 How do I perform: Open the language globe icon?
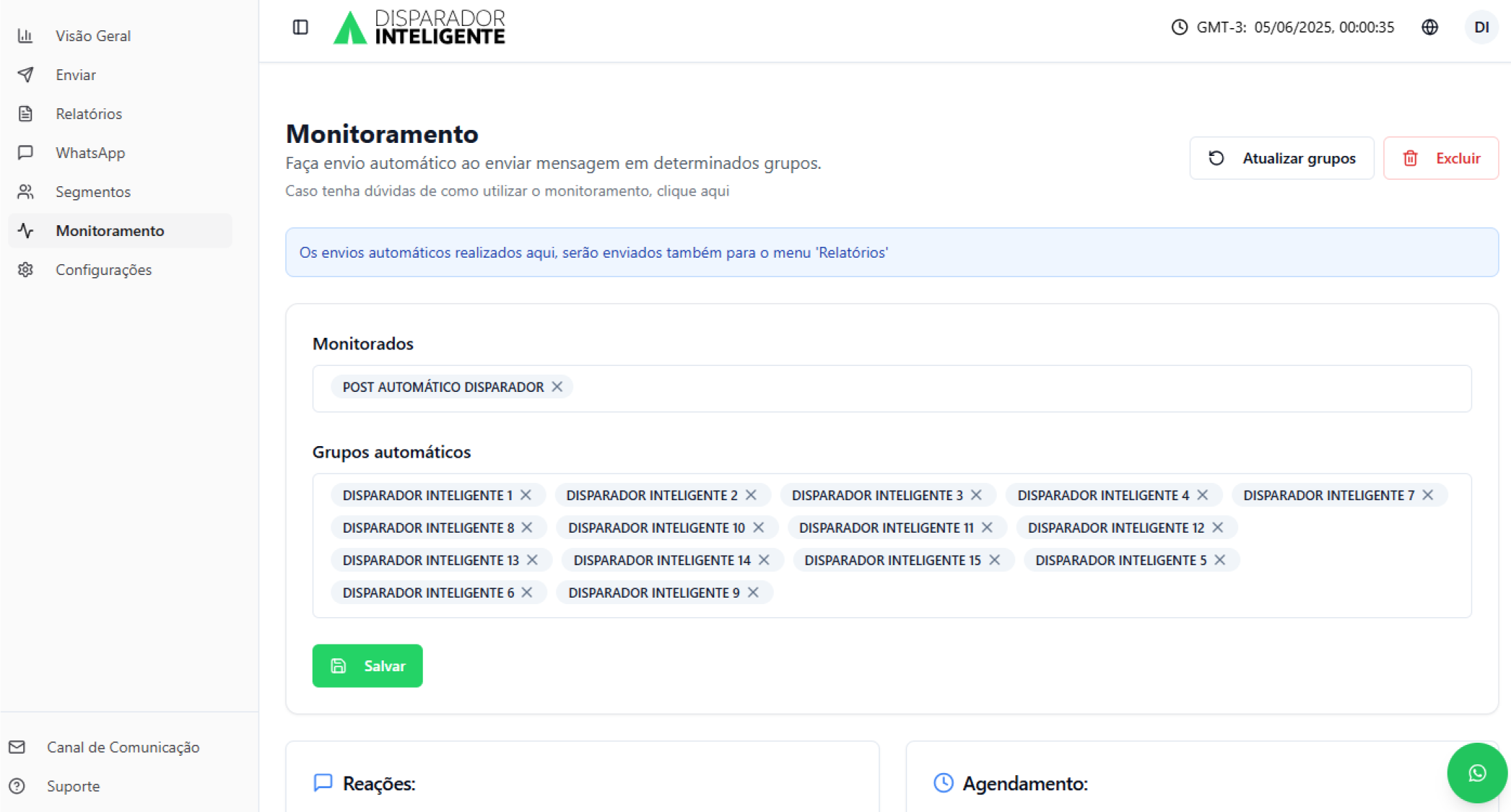coord(1429,27)
